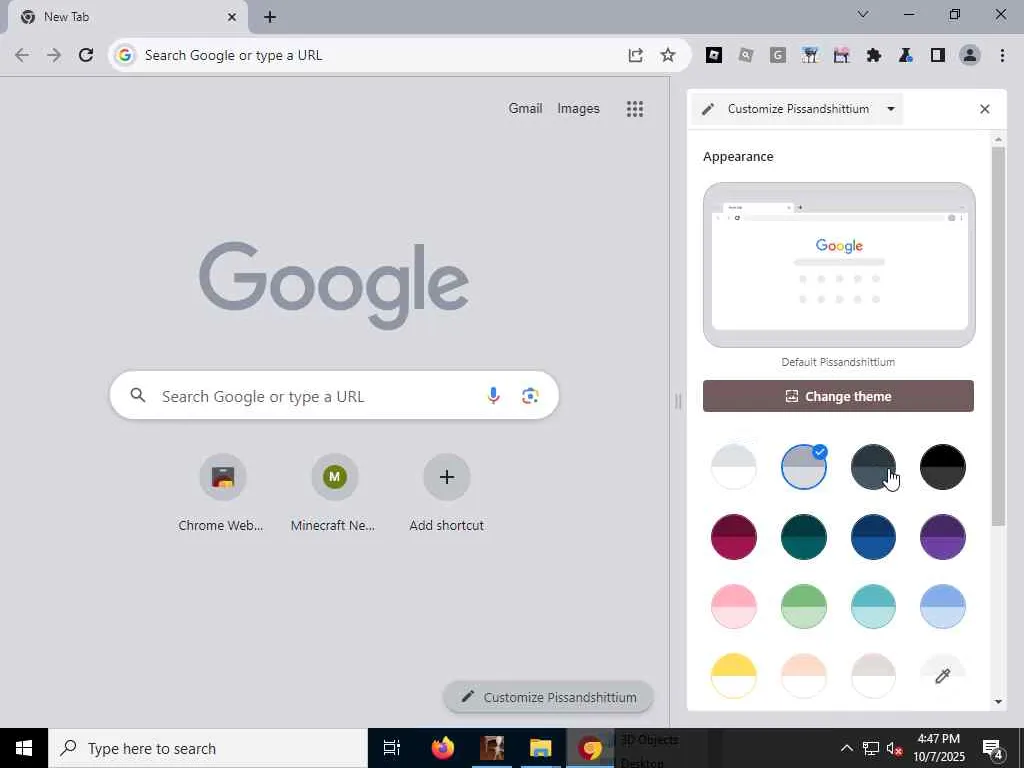
Task: Go back with the browser back arrow
Action: coord(22,55)
